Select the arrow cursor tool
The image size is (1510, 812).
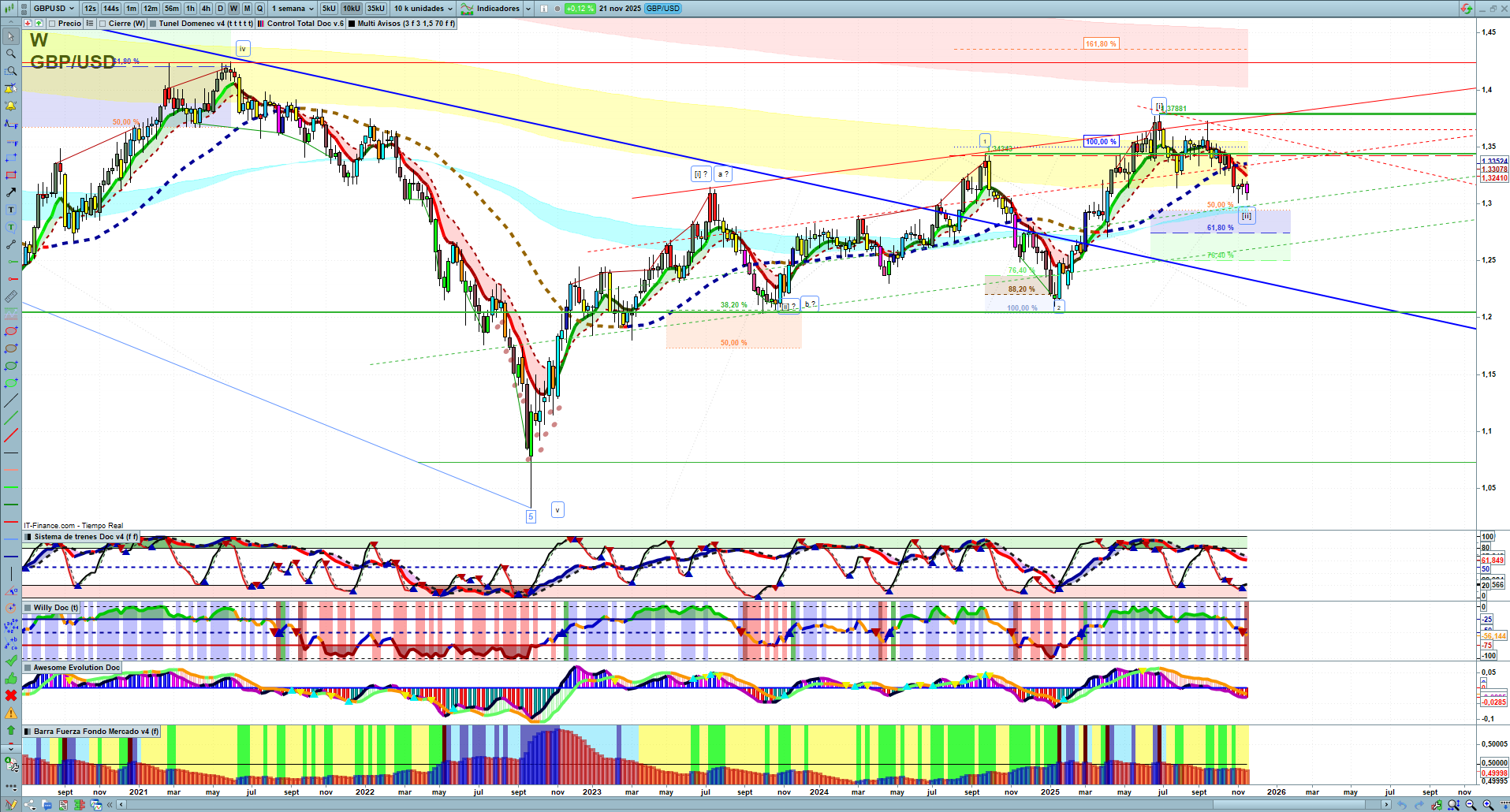[11, 36]
